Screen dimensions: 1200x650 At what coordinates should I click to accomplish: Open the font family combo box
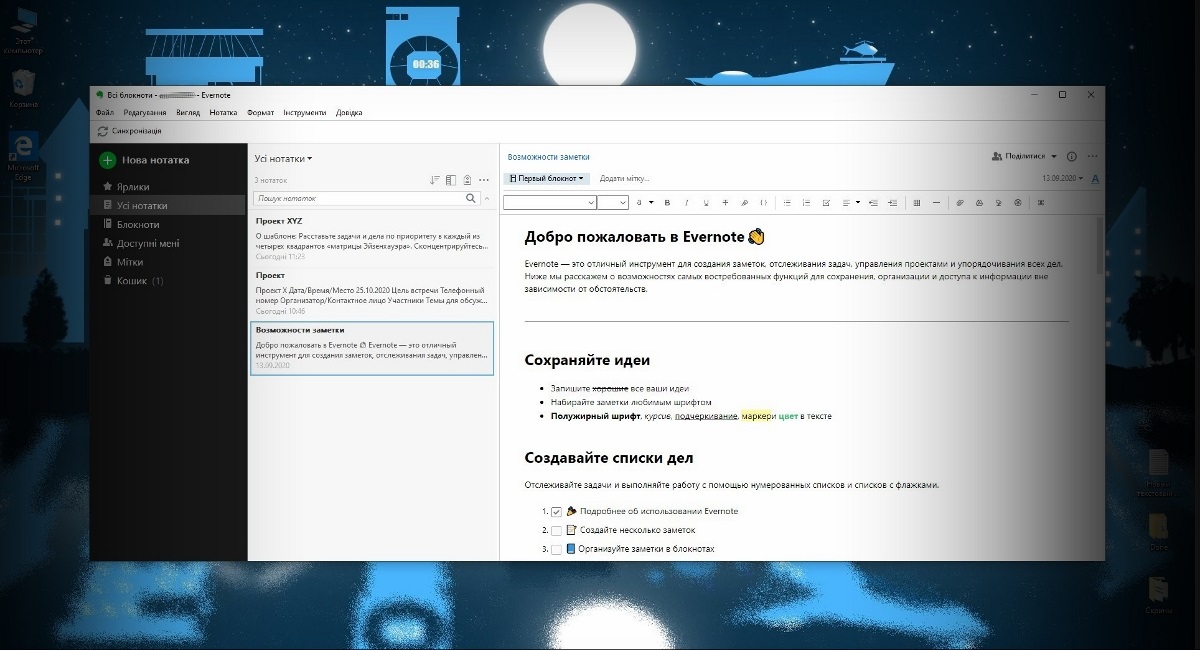tap(549, 202)
